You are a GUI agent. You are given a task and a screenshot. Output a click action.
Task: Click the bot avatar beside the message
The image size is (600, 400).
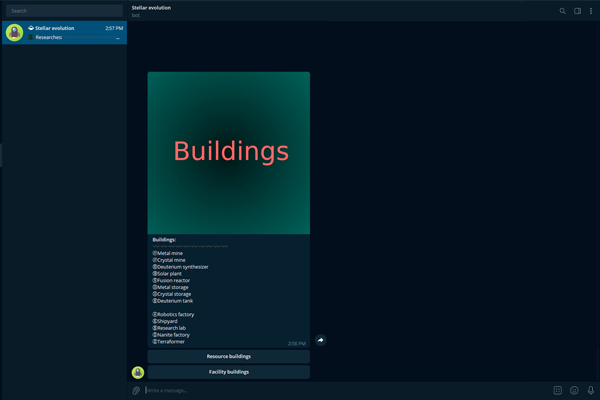(138, 372)
